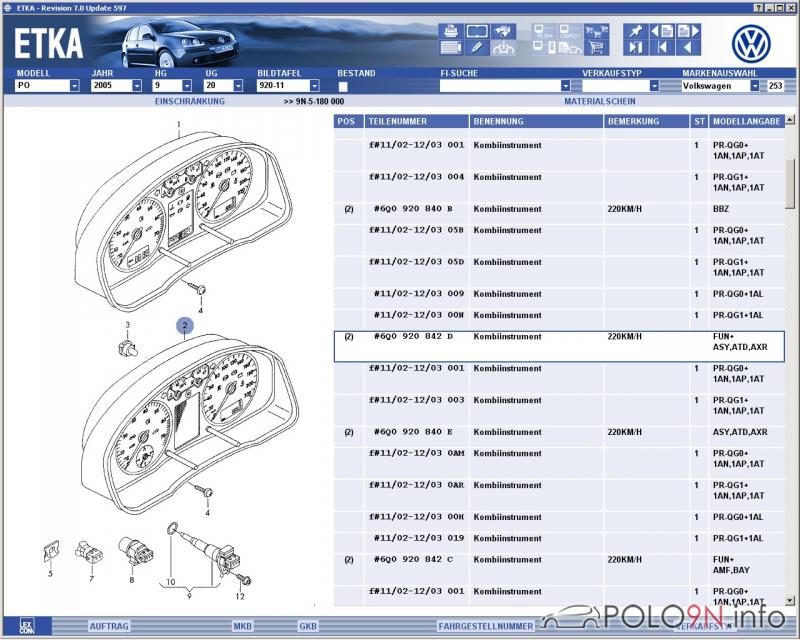
Task: Click callout number 1 in diagram
Action: click(179, 125)
